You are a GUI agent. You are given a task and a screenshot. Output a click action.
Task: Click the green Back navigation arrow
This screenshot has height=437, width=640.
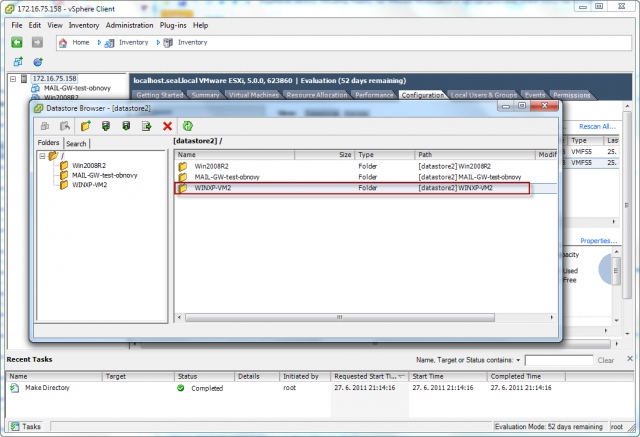tap(17, 42)
